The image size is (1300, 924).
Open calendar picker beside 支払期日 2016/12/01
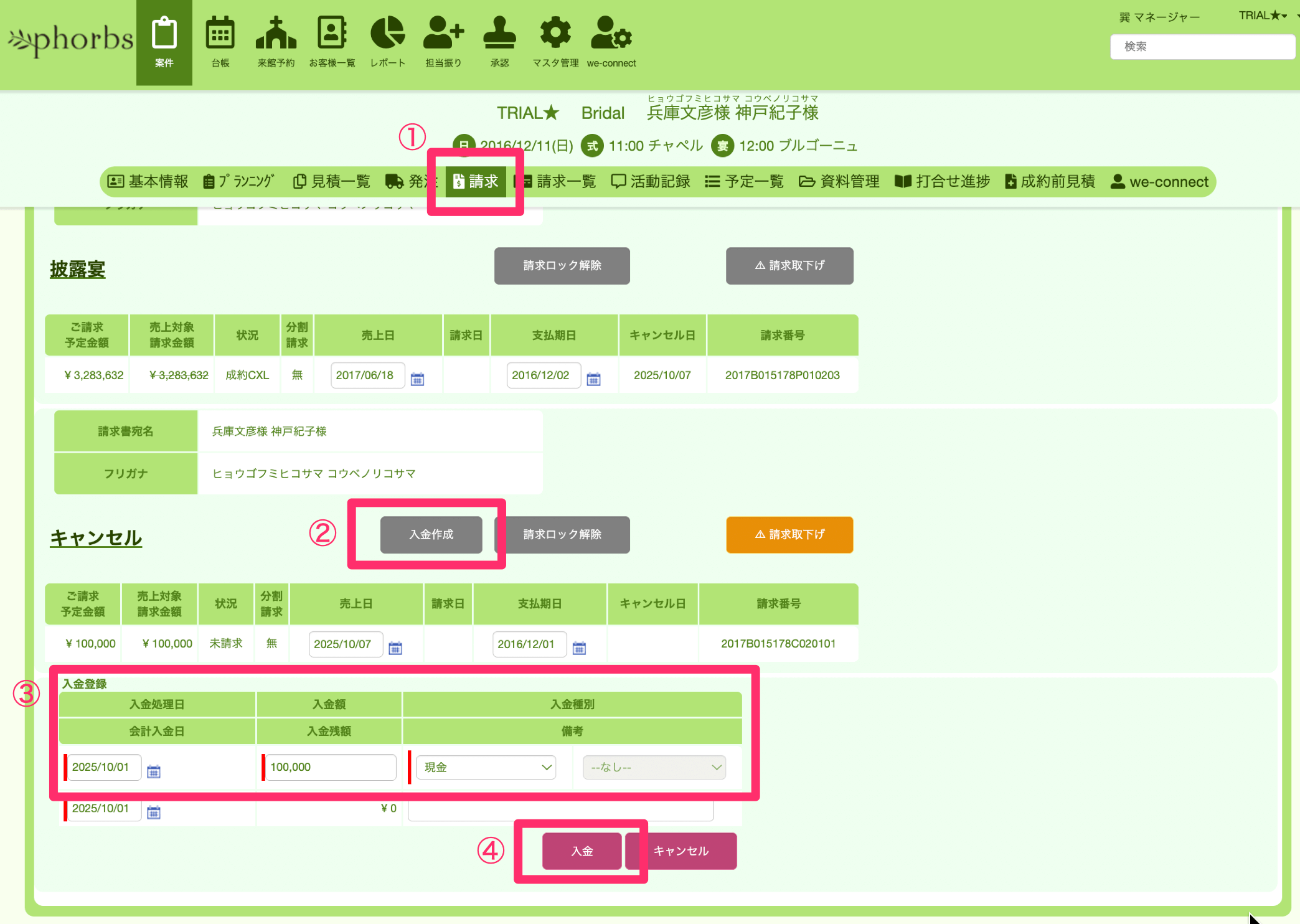[x=579, y=648]
